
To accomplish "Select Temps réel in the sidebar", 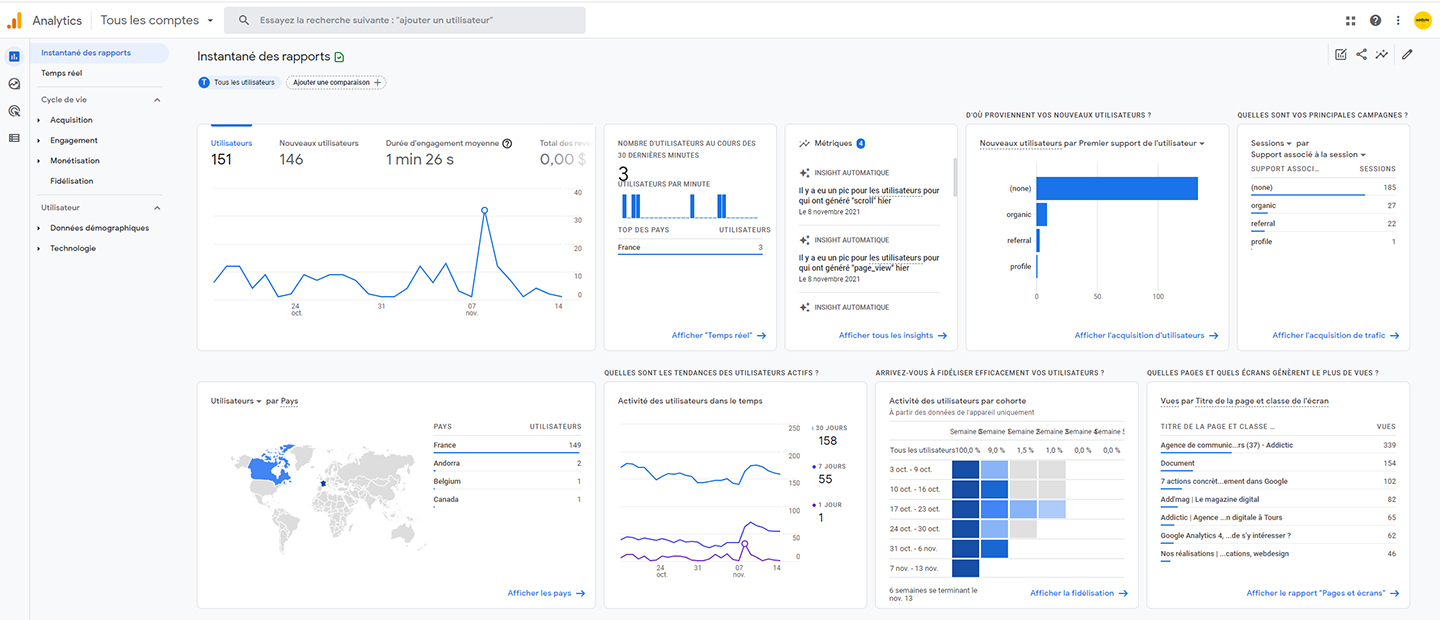I will [x=62, y=73].
